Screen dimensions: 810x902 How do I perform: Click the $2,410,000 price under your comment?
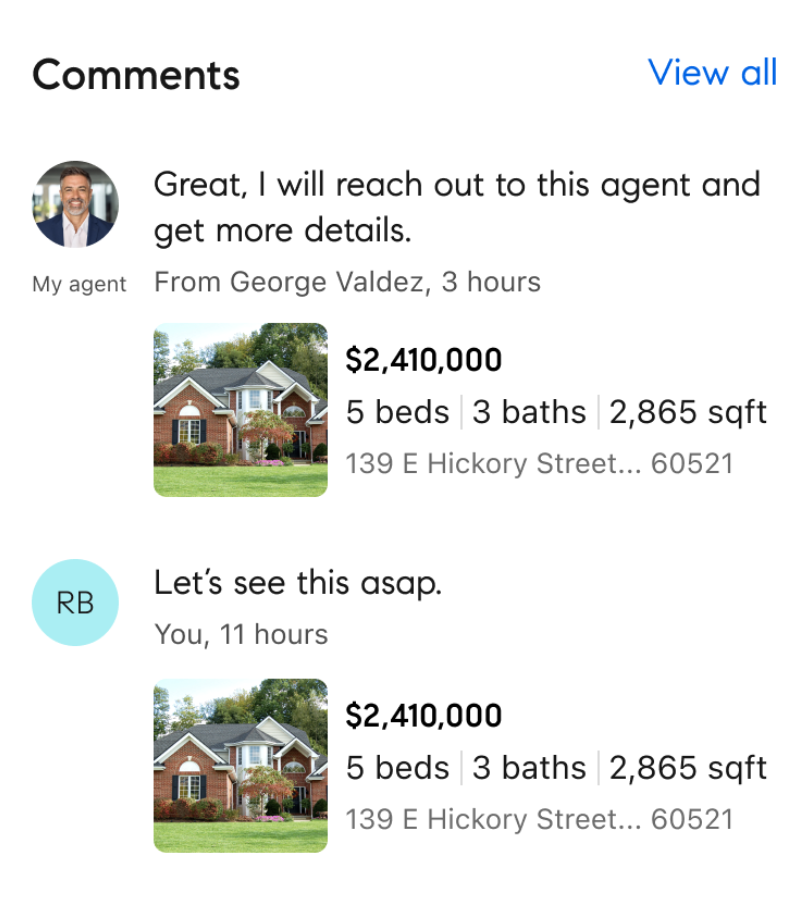[x=423, y=716]
